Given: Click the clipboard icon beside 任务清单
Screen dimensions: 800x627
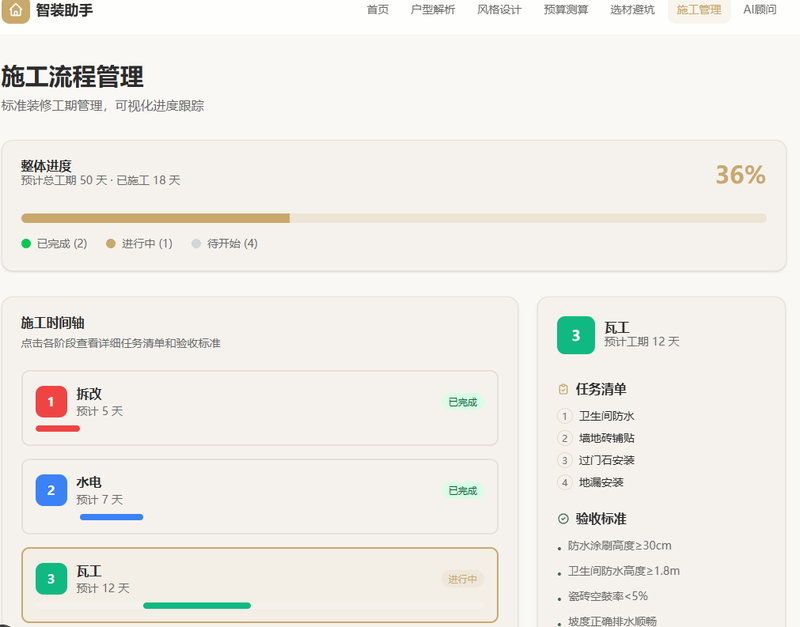Looking at the screenshot, I should click(563, 389).
